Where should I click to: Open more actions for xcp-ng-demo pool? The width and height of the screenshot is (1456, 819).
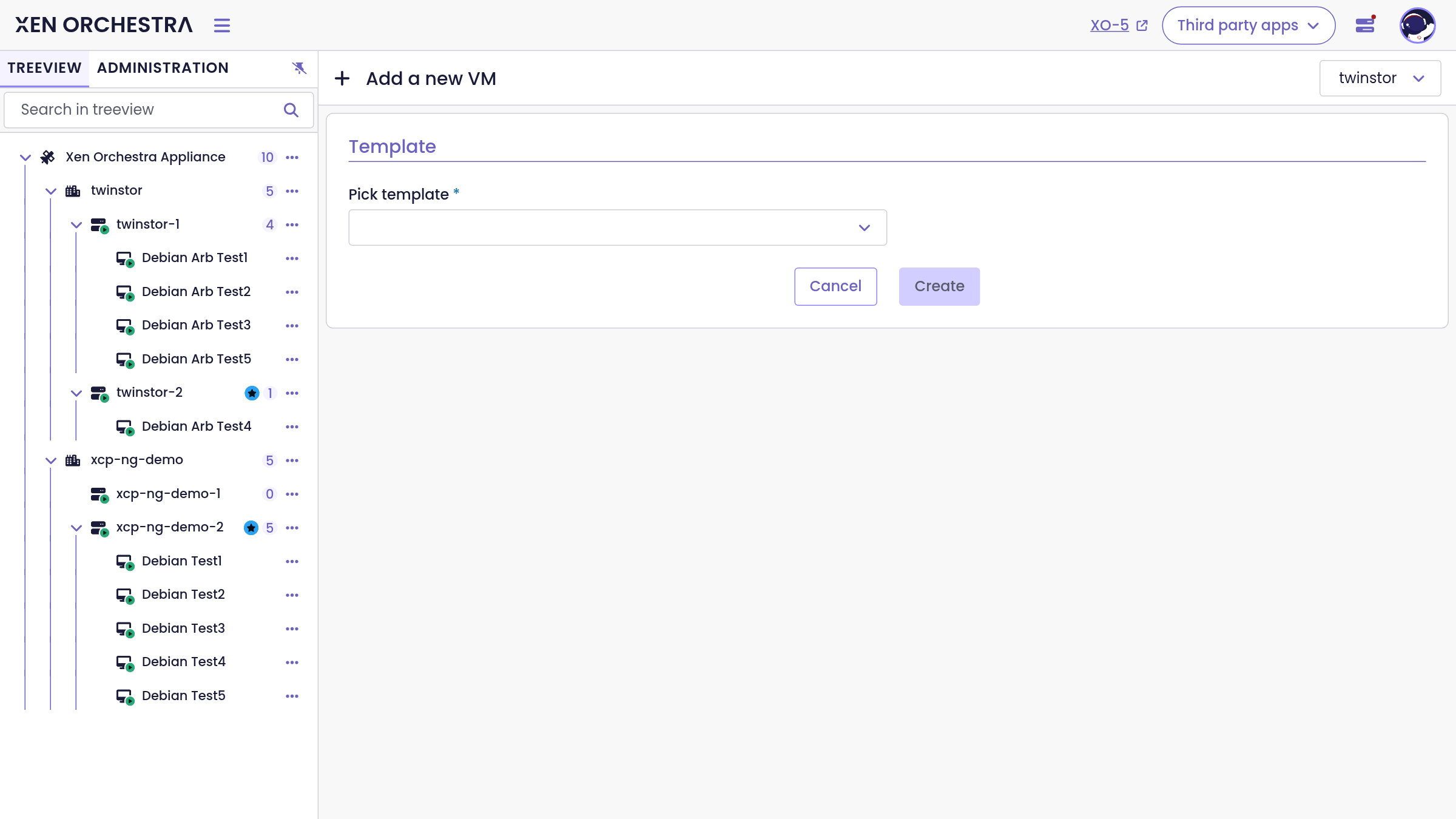[292, 460]
